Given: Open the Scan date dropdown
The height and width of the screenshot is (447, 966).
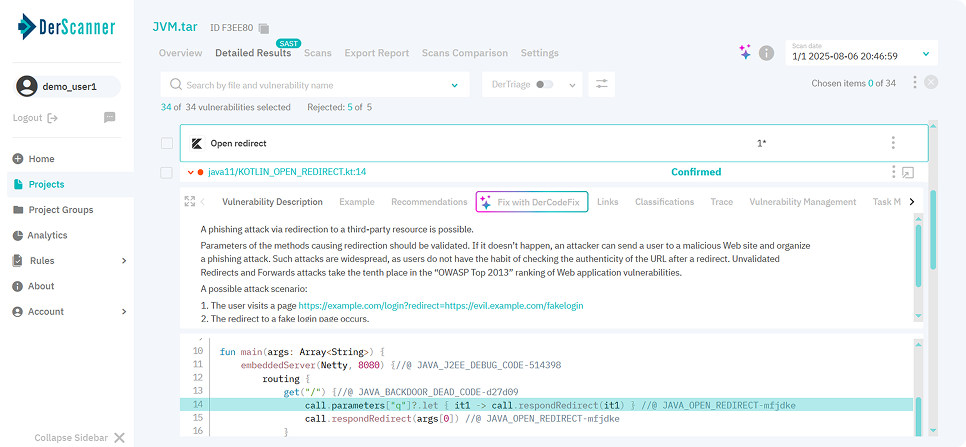Looking at the screenshot, I should pyautogui.click(x=861, y=52).
